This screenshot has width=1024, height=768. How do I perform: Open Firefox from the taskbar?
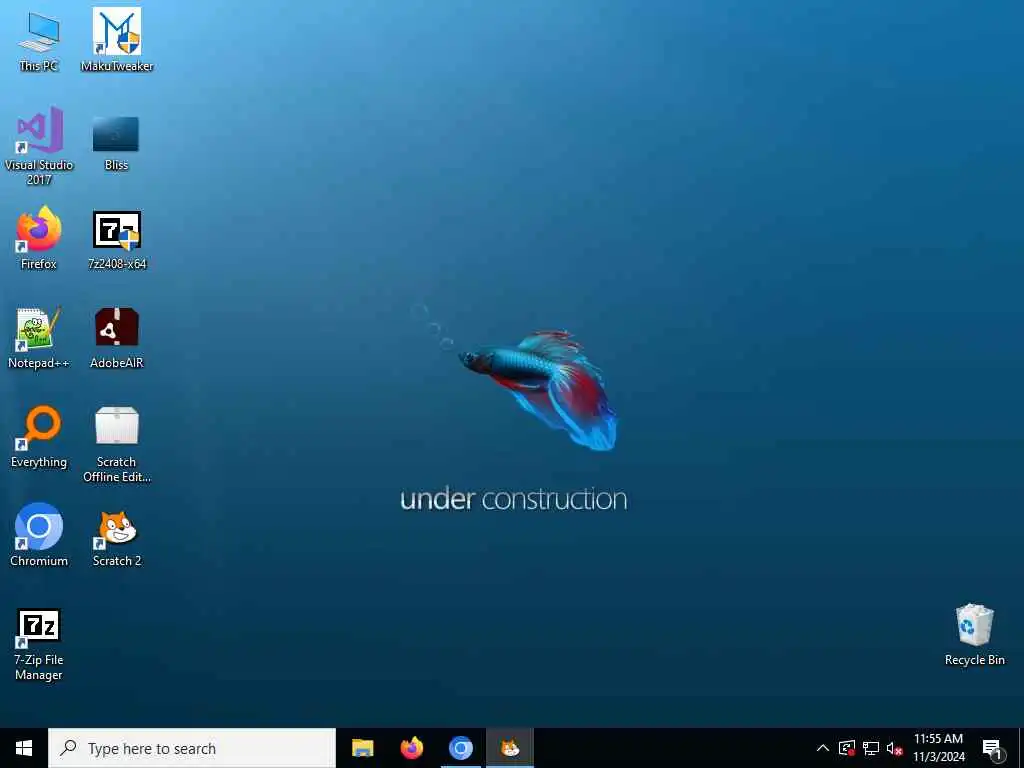[411, 748]
